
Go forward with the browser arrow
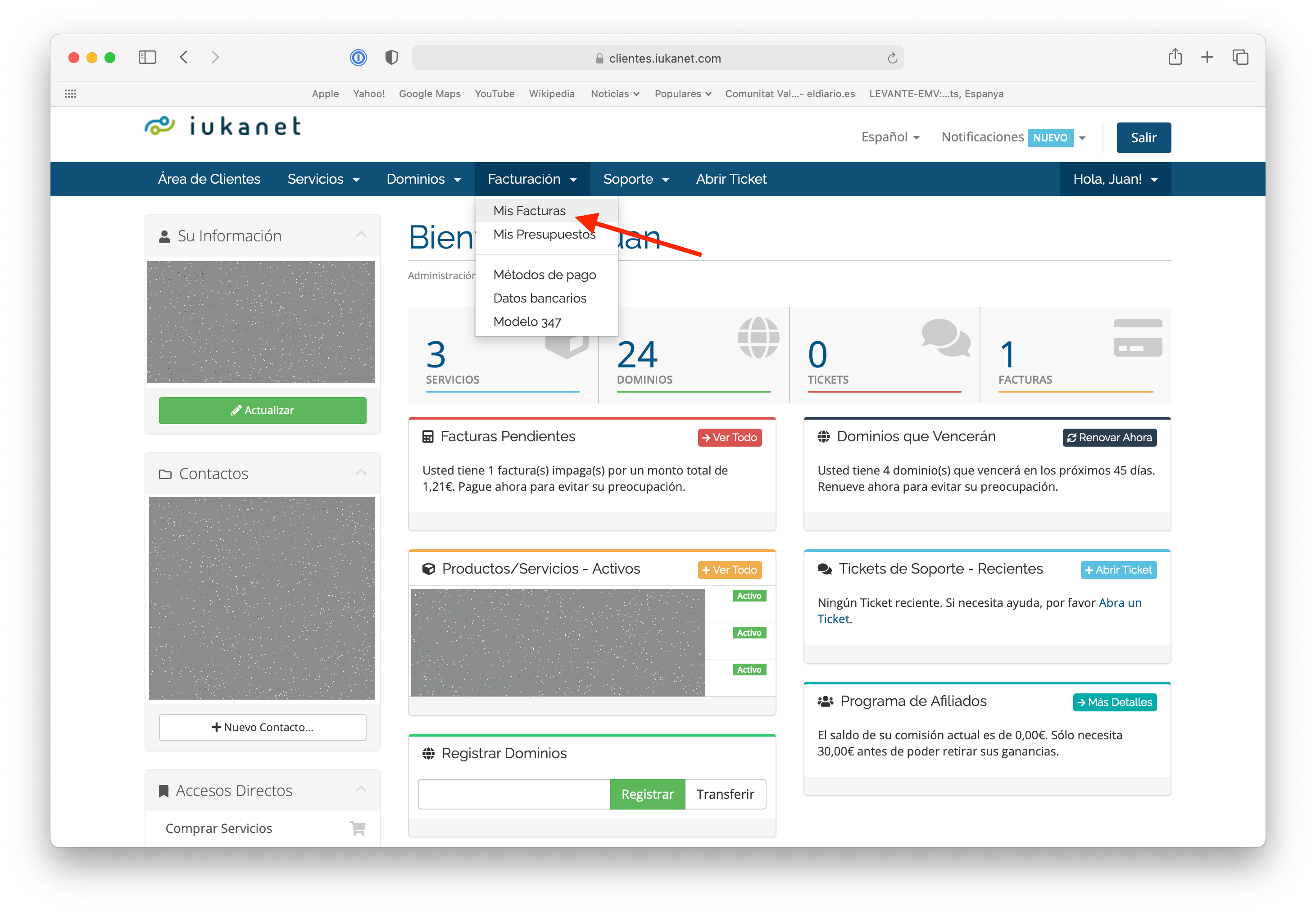[215, 57]
